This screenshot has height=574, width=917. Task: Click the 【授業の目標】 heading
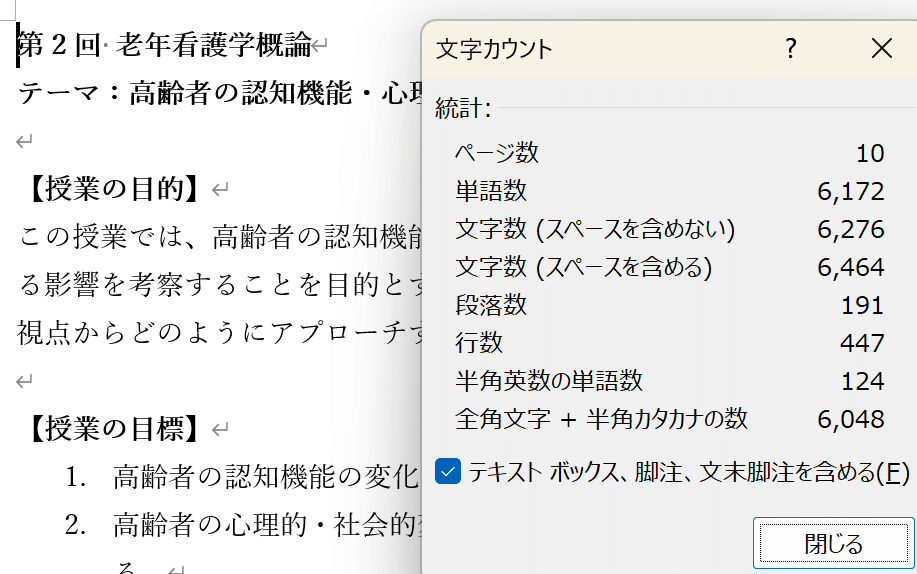(115, 429)
